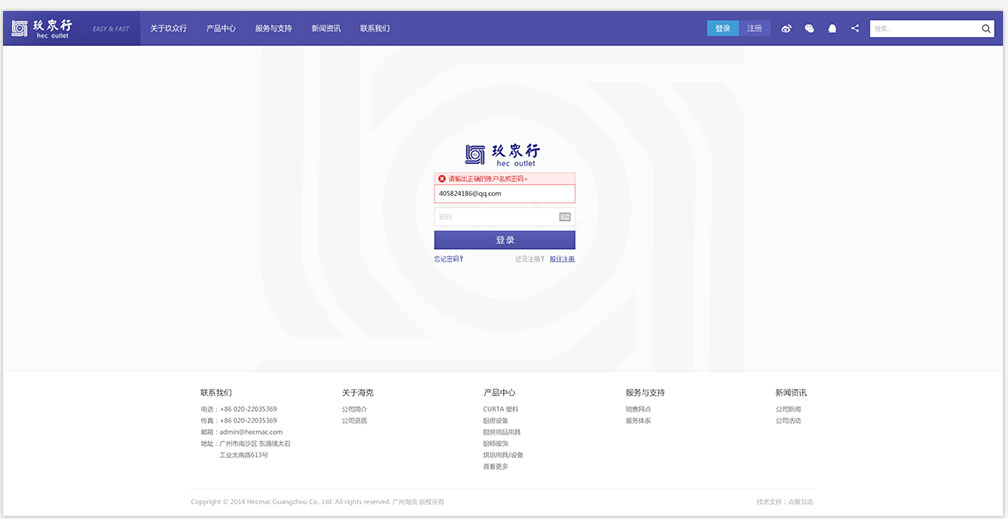
Task: Open the WeChat icon in the header
Action: [x=809, y=28]
